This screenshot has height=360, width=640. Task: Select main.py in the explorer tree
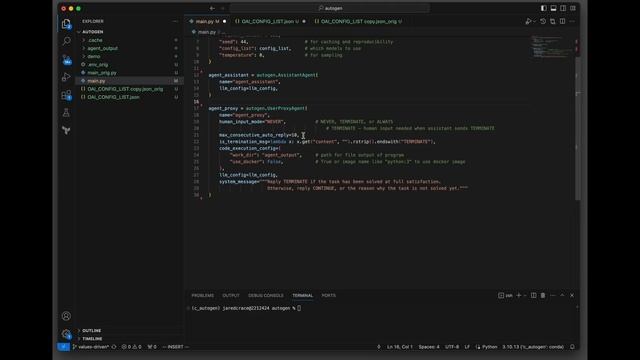[96, 81]
